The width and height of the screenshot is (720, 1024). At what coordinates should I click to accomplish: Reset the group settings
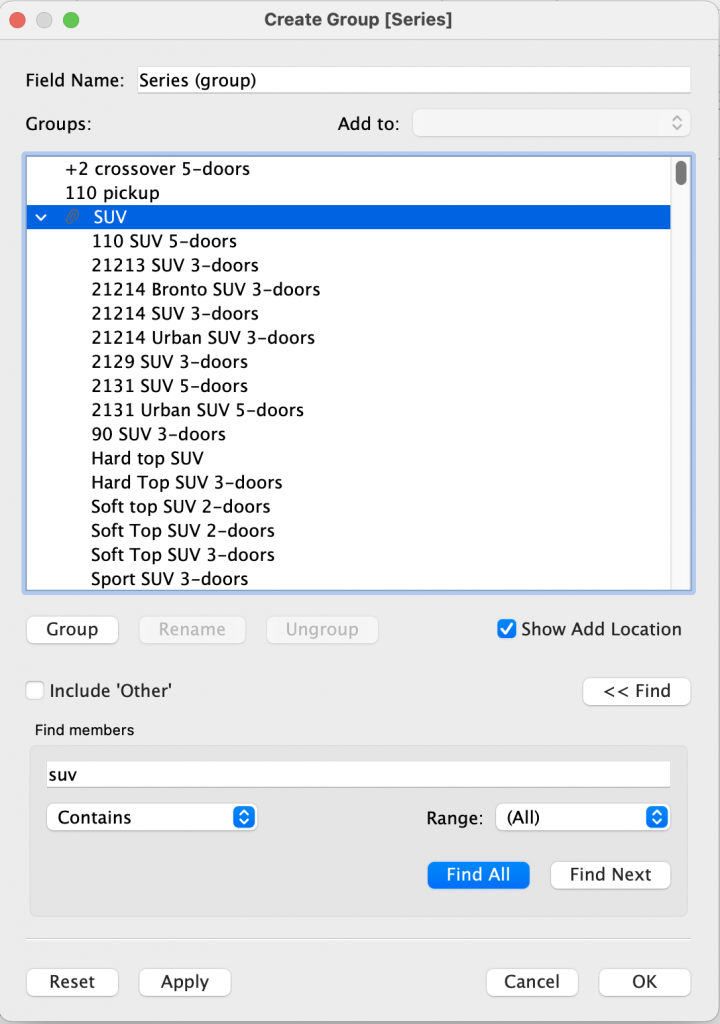[72, 982]
